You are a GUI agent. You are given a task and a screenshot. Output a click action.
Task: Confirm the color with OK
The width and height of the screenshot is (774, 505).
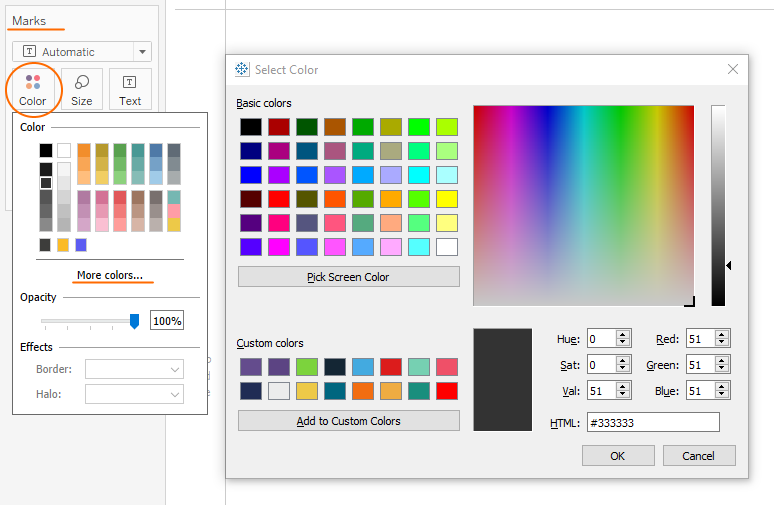coord(618,455)
